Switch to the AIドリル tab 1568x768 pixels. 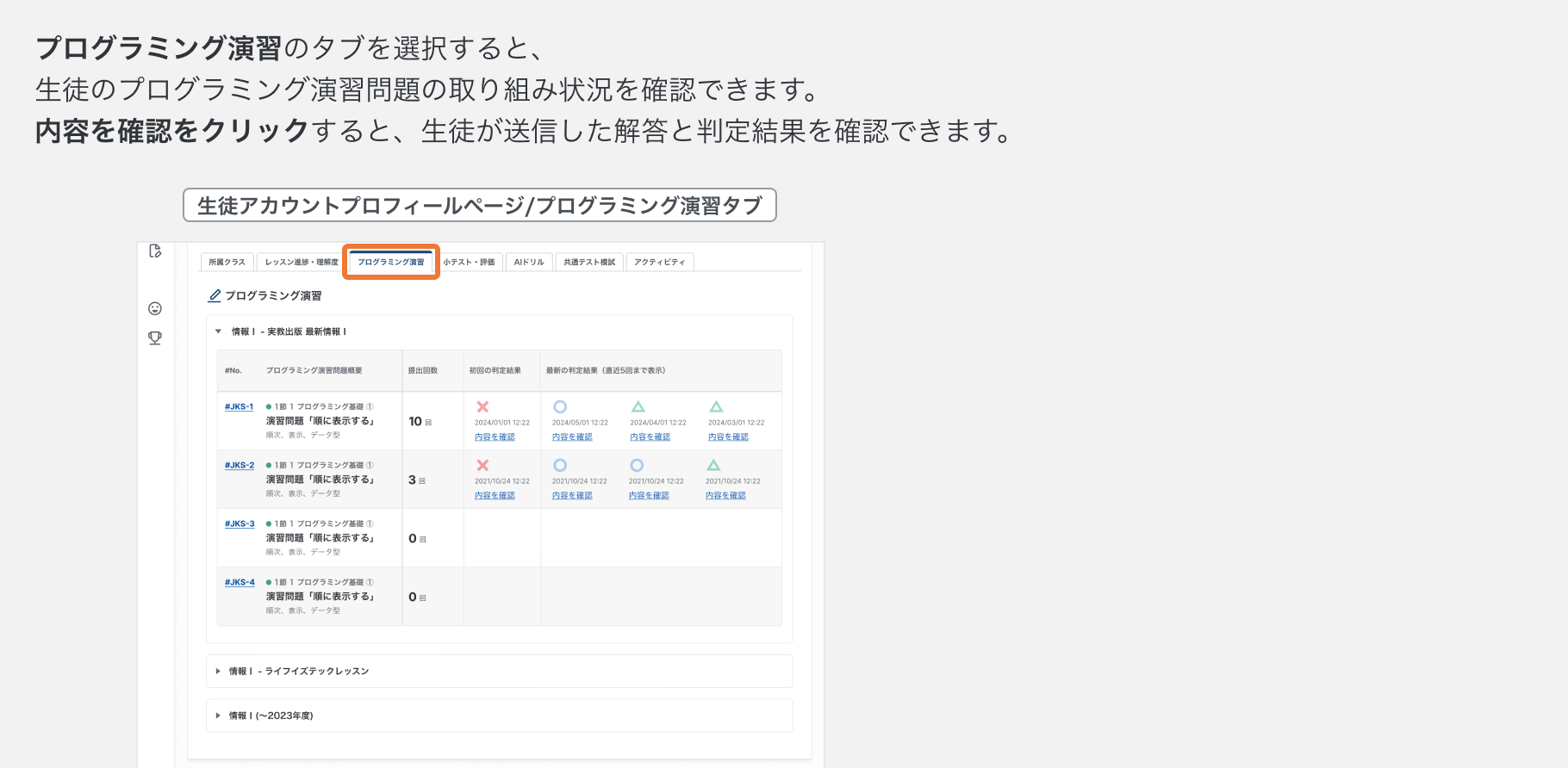coord(529,262)
